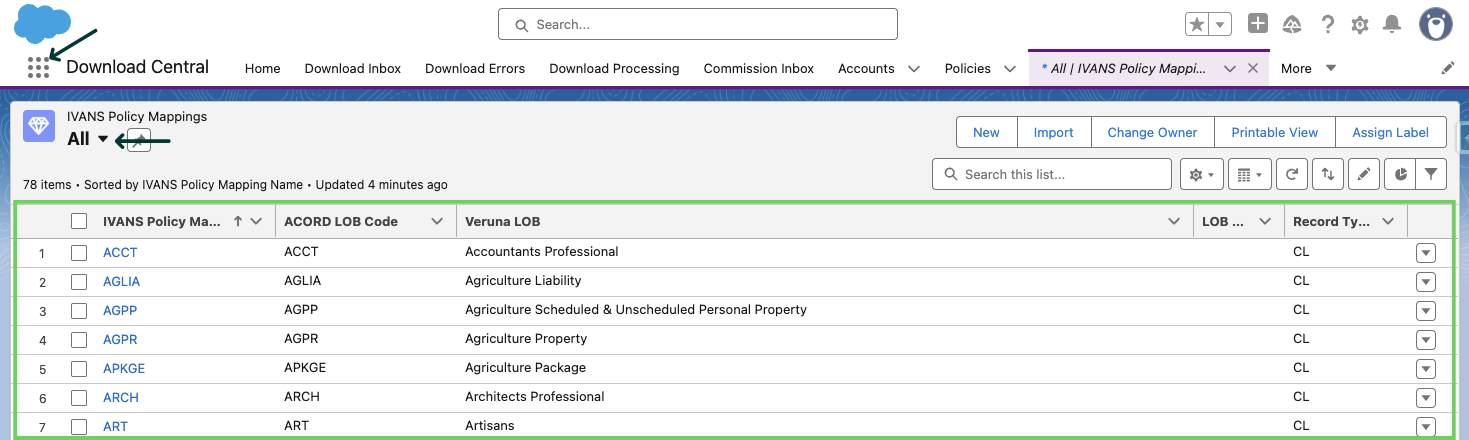Pin this list view
This screenshot has width=1469, height=440.
point(139,140)
